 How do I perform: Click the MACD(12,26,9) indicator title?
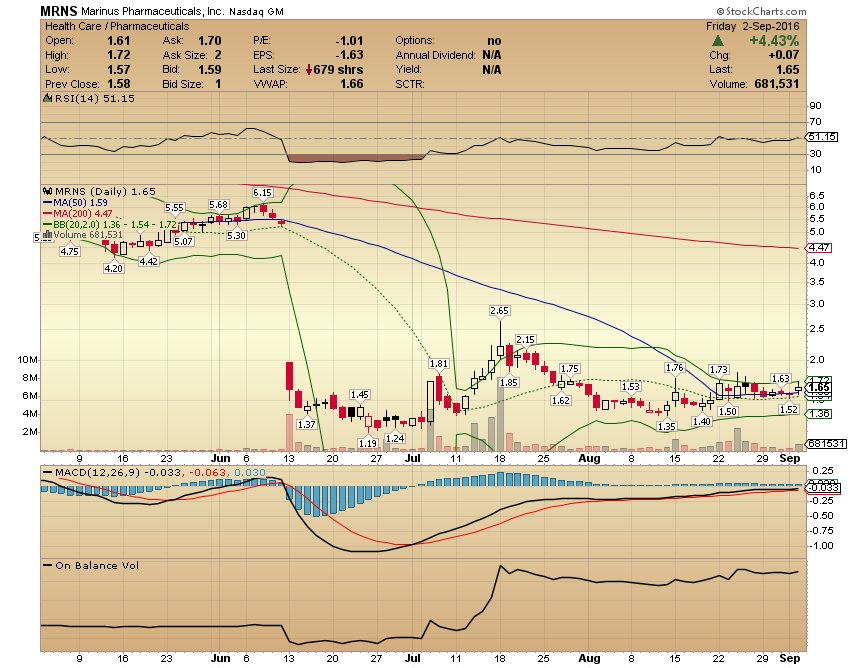[x=98, y=473]
